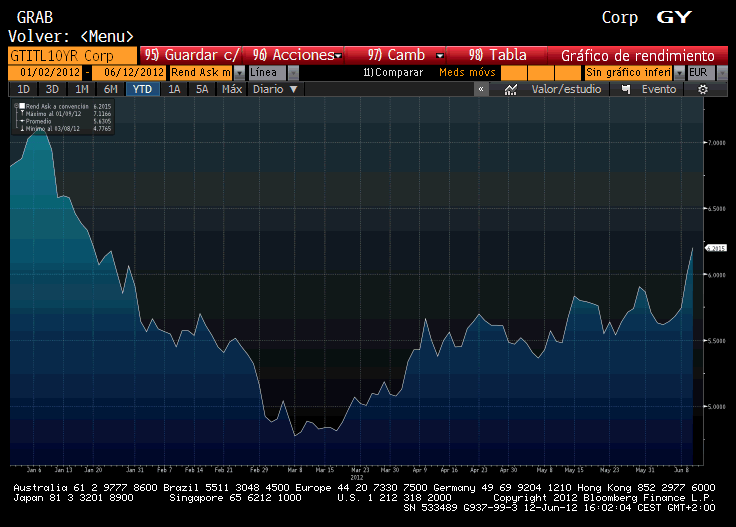Image resolution: width=736 pixels, height=527 pixels.
Task: Select the YTD time range tab
Action: tap(142, 89)
